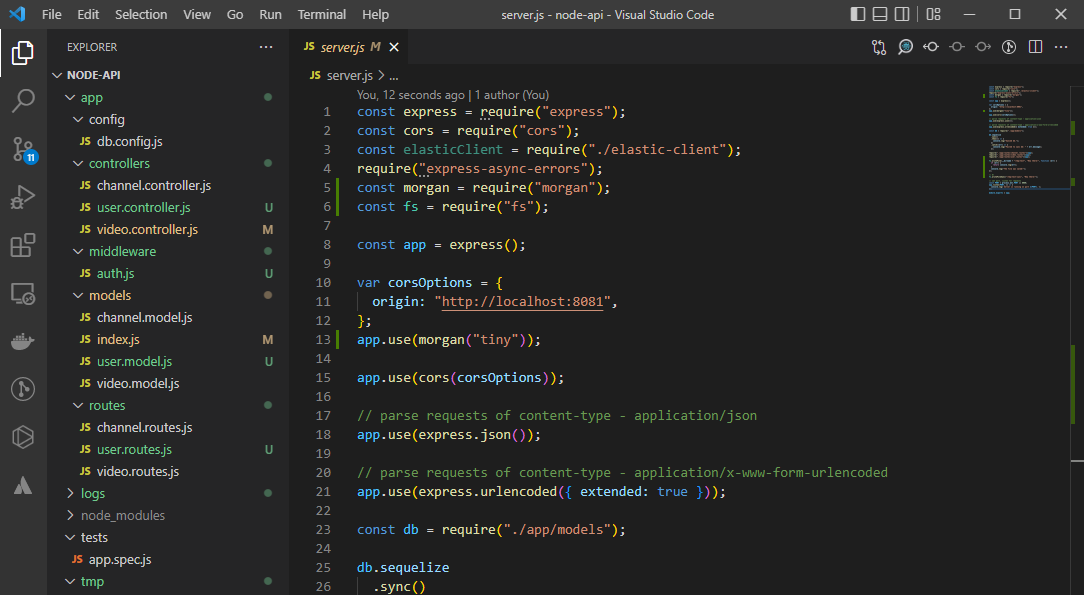Image resolution: width=1084 pixels, height=595 pixels.
Task: Click the middle revision circle icon
Action: [957, 47]
